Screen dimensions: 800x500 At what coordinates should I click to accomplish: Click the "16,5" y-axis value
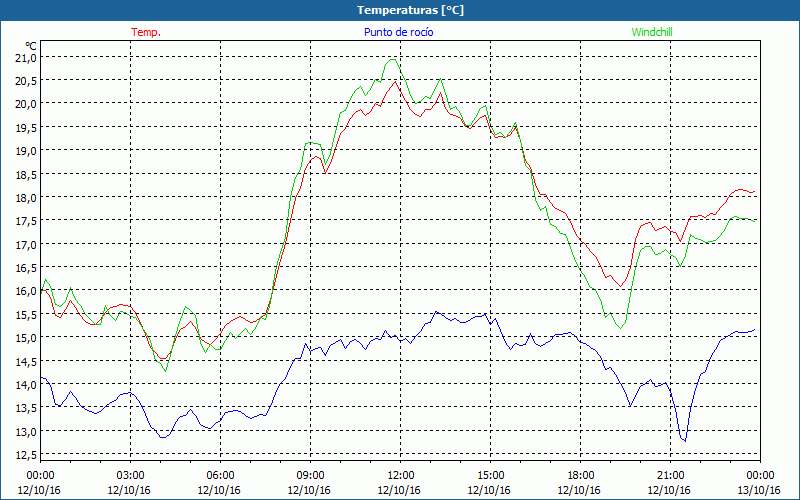click(x=28, y=267)
